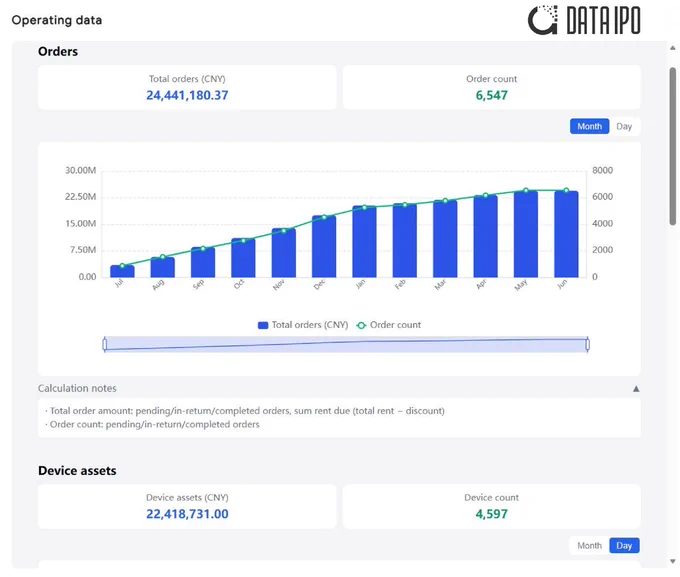This screenshot has width=680, height=577.
Task: Click the 'Total order amount' note line
Action: (245, 411)
